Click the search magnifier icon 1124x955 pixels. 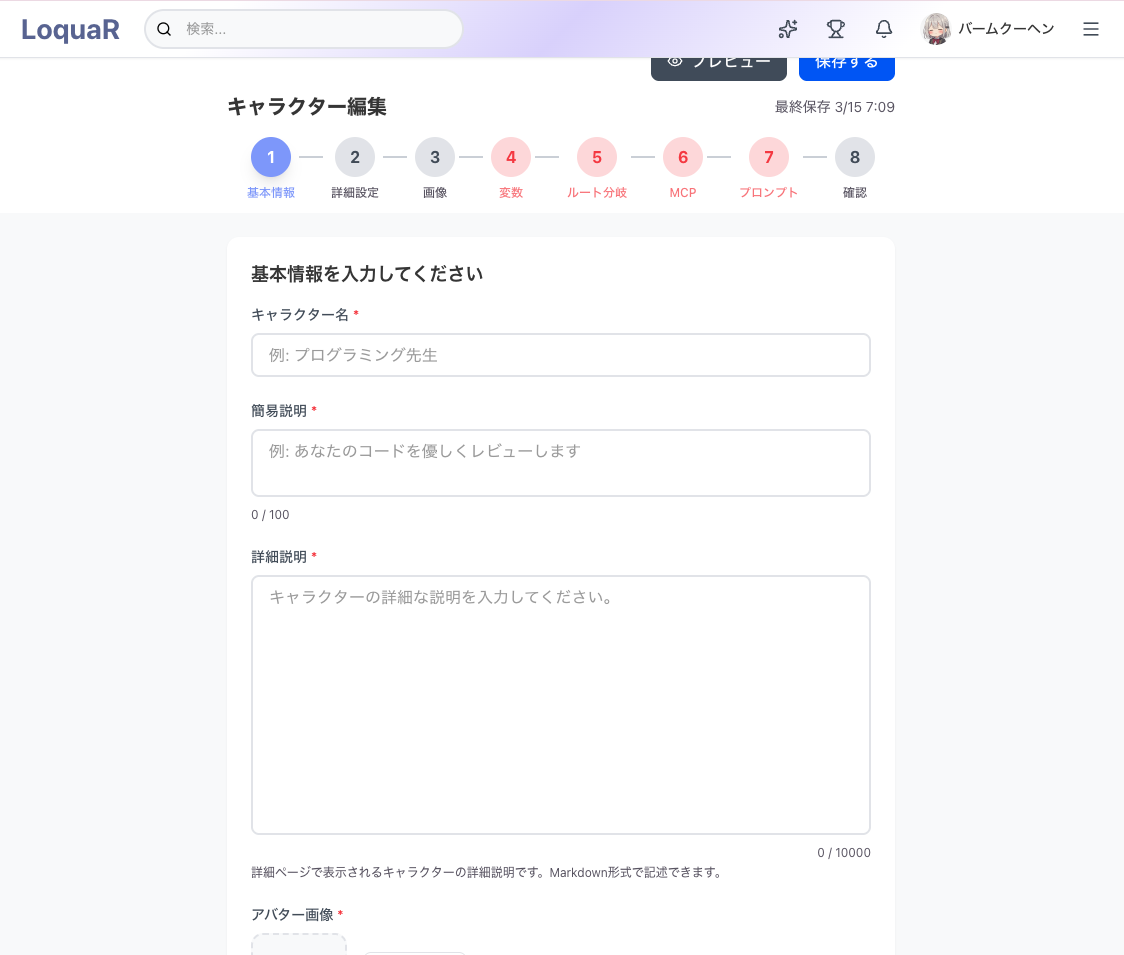click(x=165, y=29)
